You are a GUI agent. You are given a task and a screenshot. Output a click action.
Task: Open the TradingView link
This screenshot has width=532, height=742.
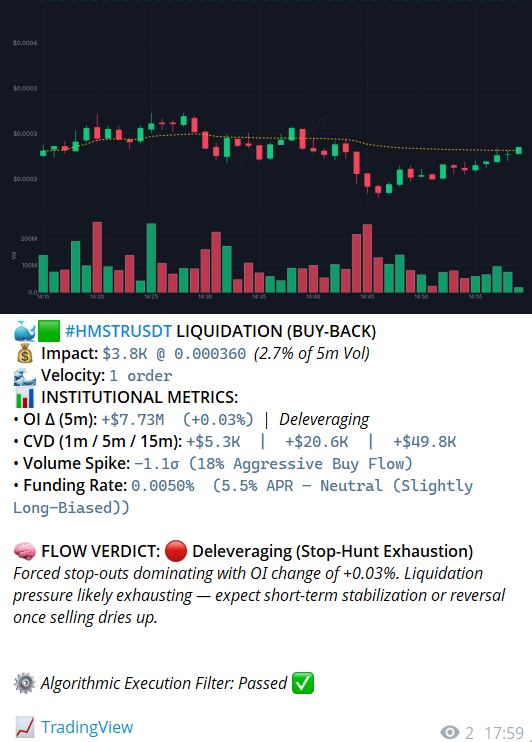tap(87, 727)
